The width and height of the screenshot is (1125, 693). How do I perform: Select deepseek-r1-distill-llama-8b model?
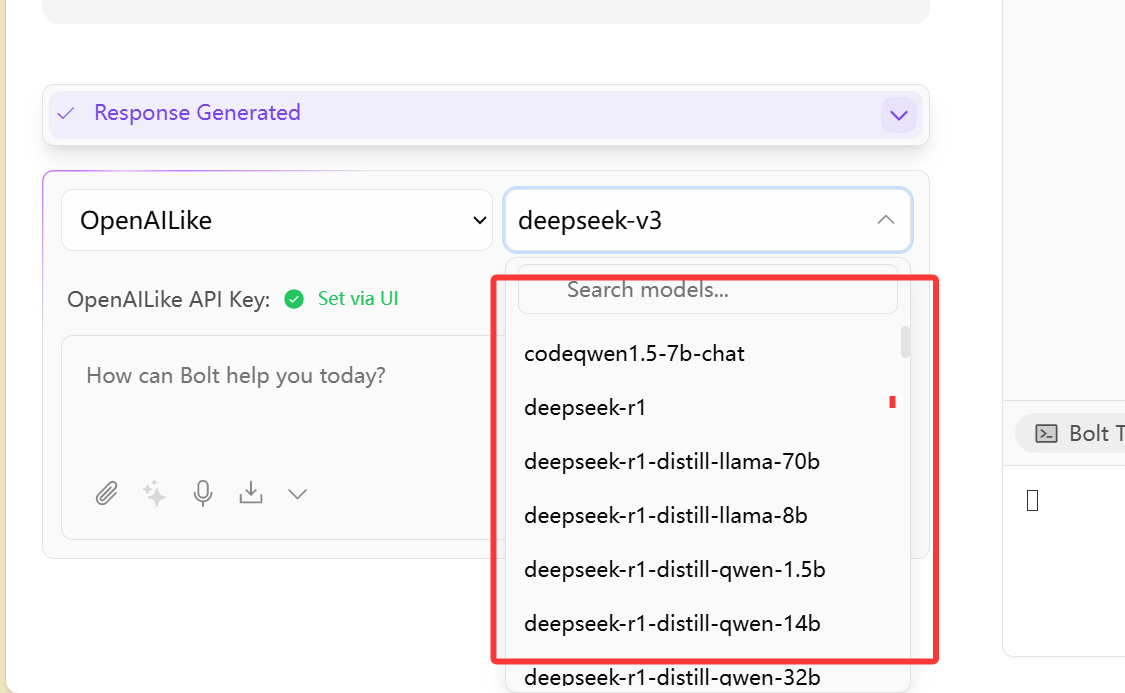click(x=707, y=515)
